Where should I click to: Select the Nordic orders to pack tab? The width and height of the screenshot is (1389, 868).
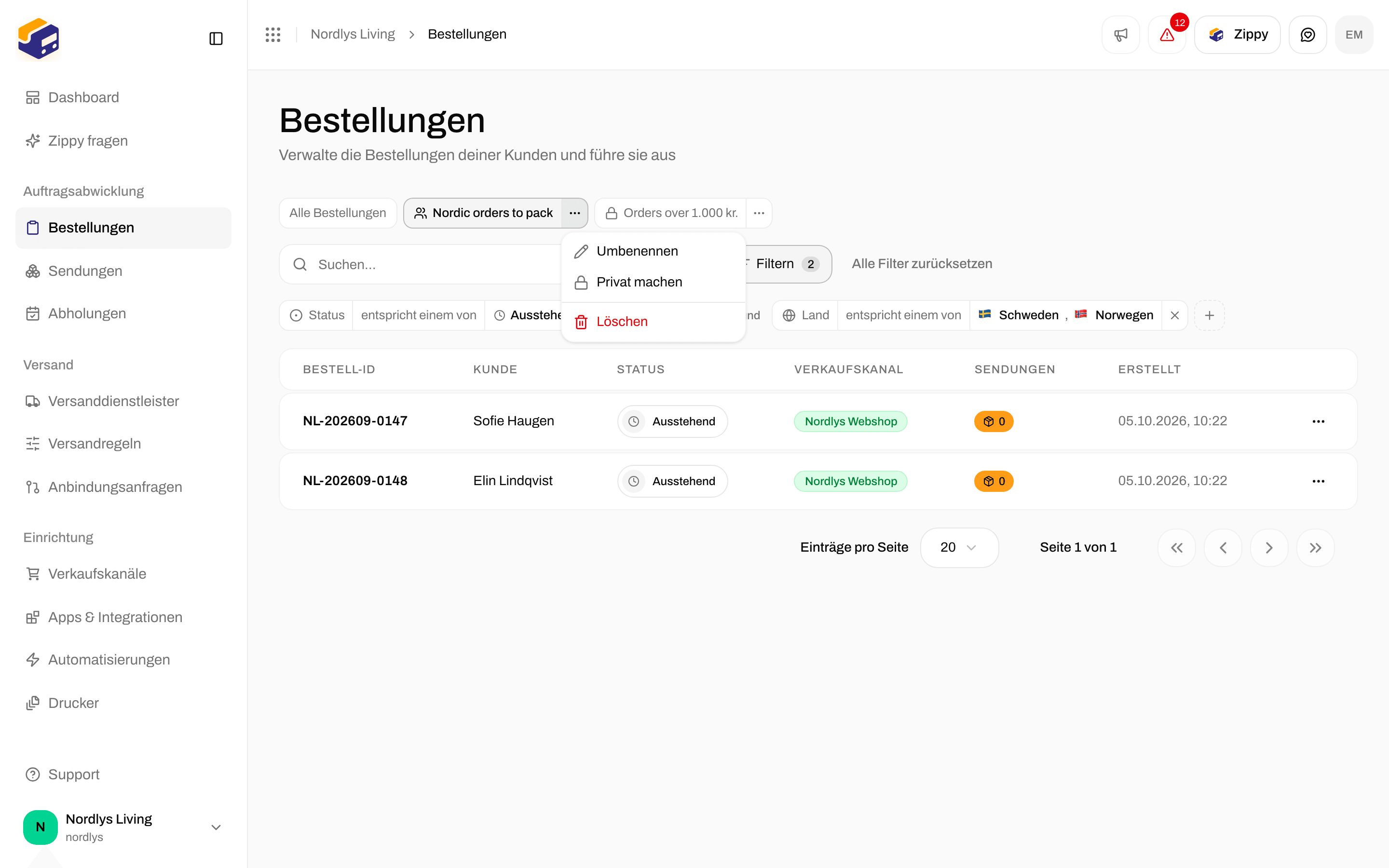483,213
